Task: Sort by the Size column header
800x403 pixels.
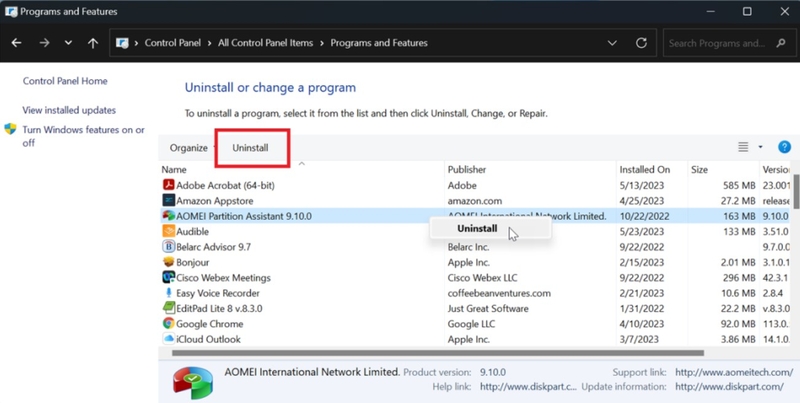Action: (x=699, y=169)
